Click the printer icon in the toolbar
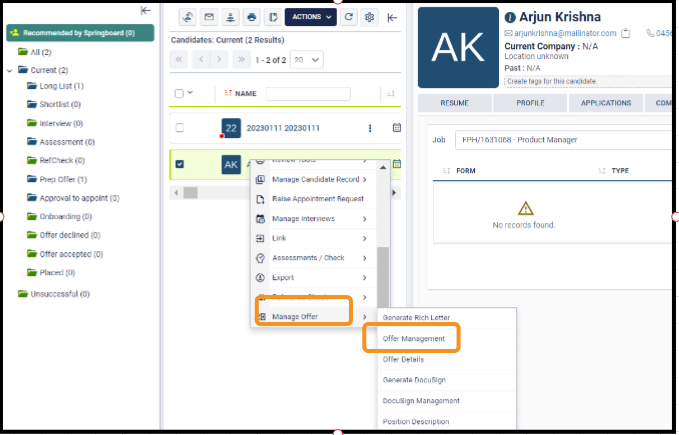This screenshot has width=679, height=435. coord(252,17)
